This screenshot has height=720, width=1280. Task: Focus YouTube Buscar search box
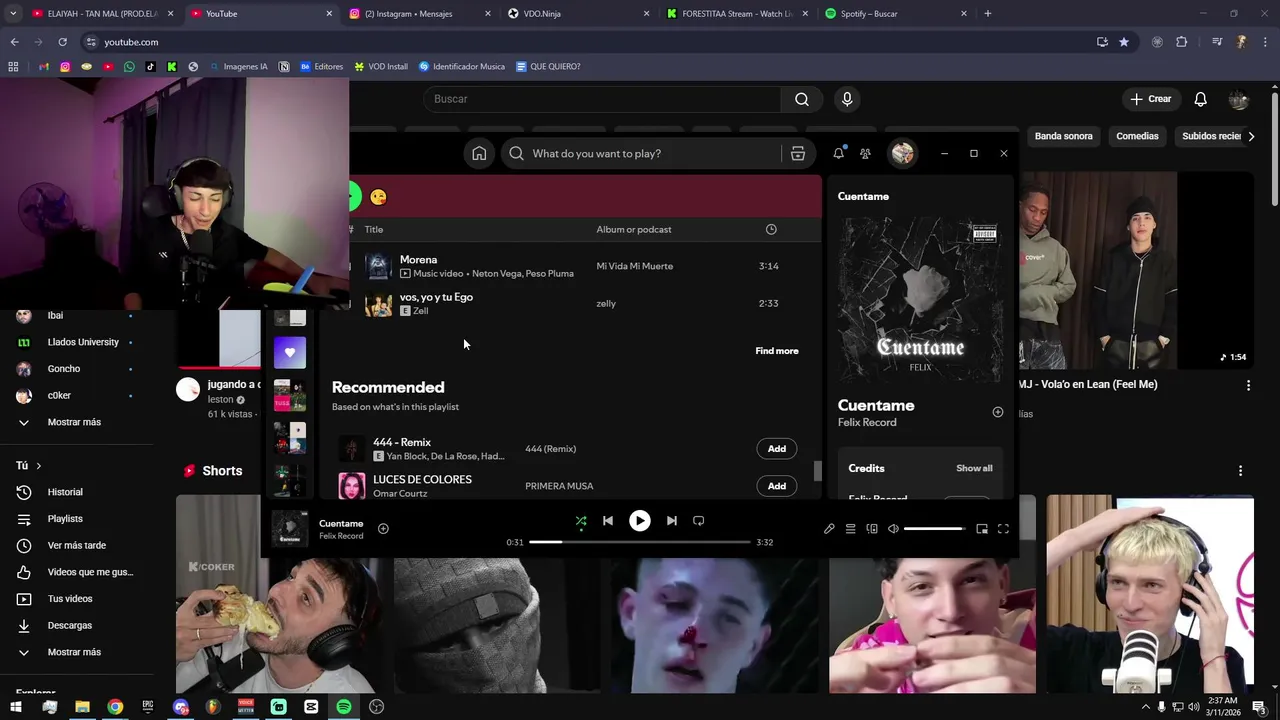point(603,99)
